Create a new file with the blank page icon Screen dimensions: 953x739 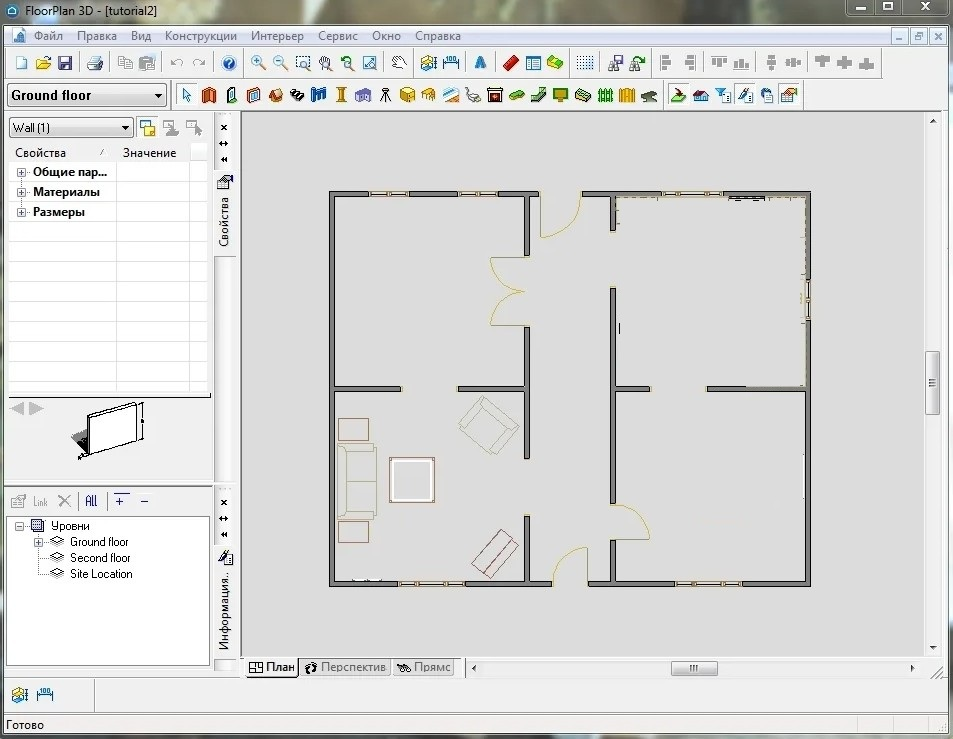coord(21,63)
